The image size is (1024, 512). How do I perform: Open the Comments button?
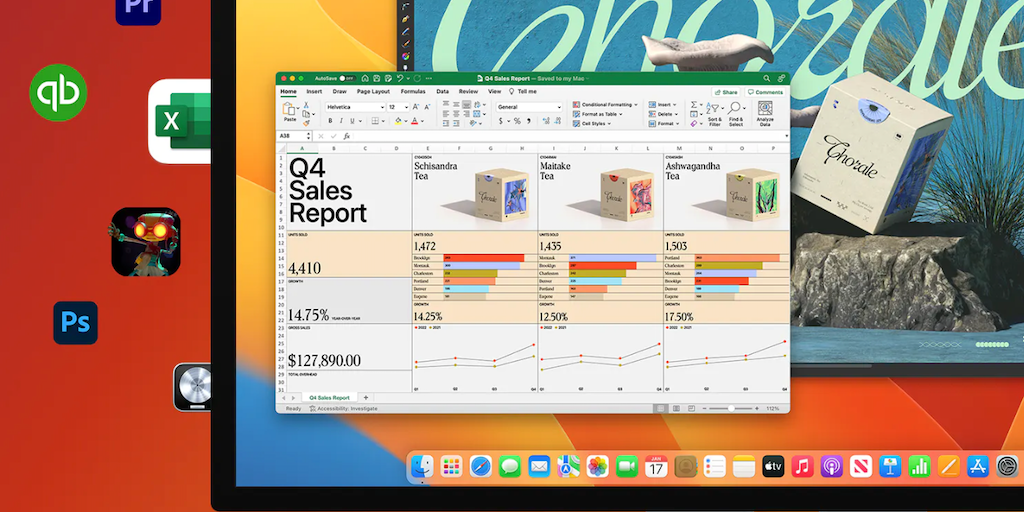point(765,92)
